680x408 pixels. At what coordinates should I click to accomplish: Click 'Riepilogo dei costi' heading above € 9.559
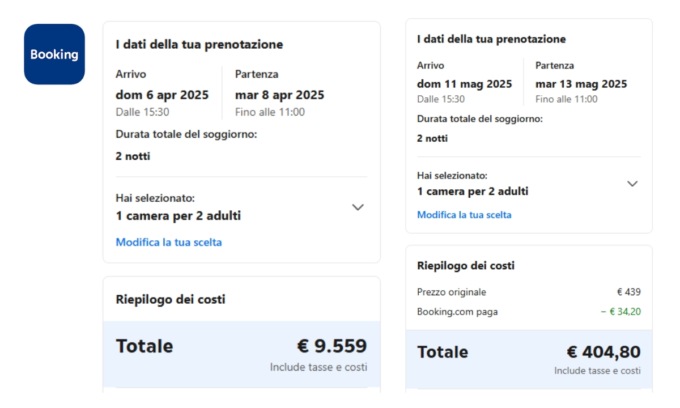pyautogui.click(x=170, y=299)
